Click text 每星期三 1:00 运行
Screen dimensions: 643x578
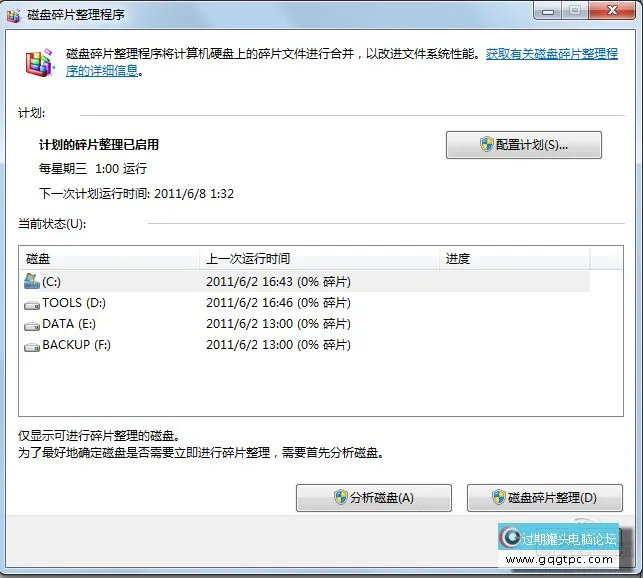(x=93, y=169)
